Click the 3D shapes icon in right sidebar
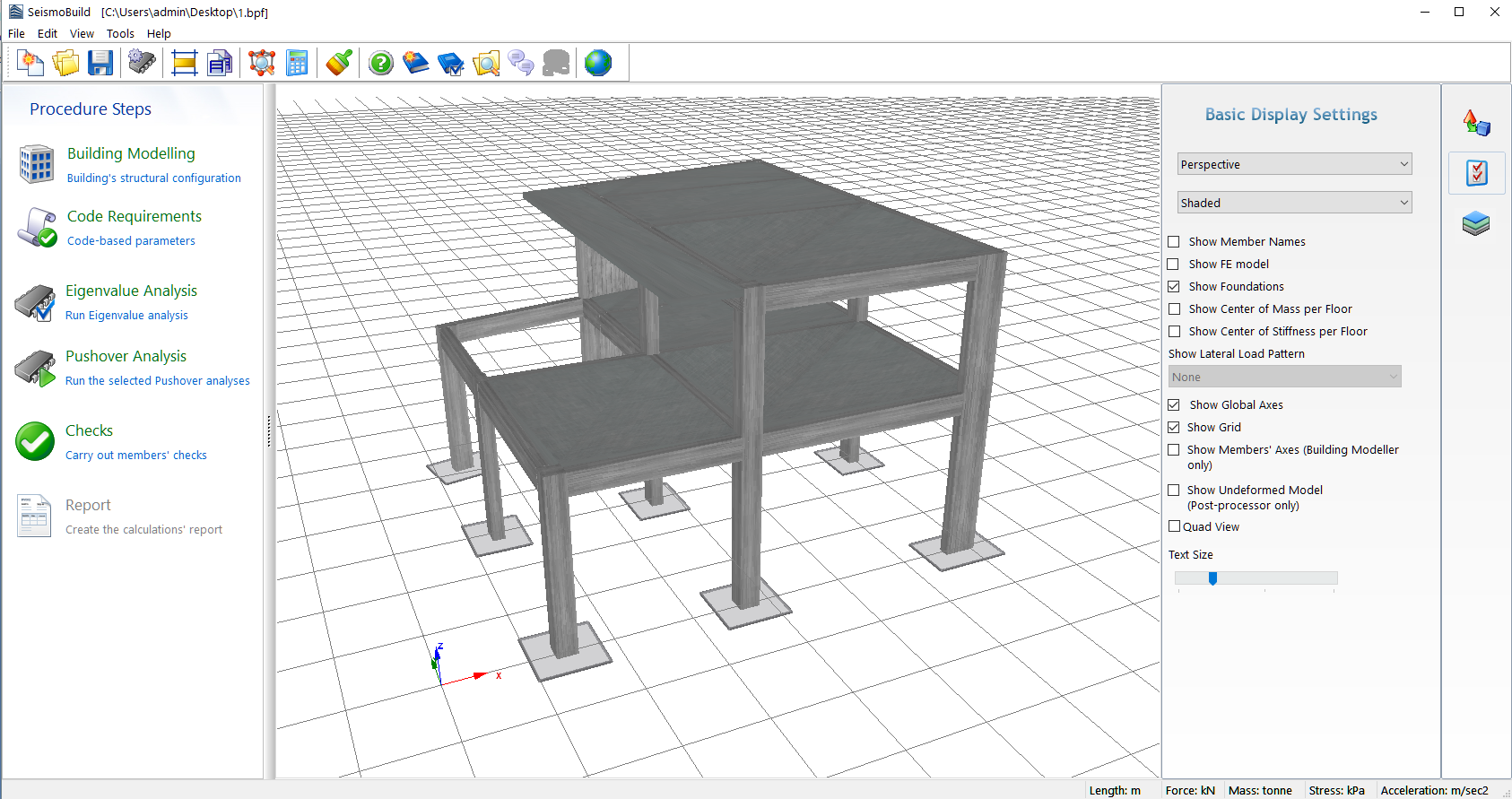Image resolution: width=1512 pixels, height=799 pixels. pos(1475,123)
